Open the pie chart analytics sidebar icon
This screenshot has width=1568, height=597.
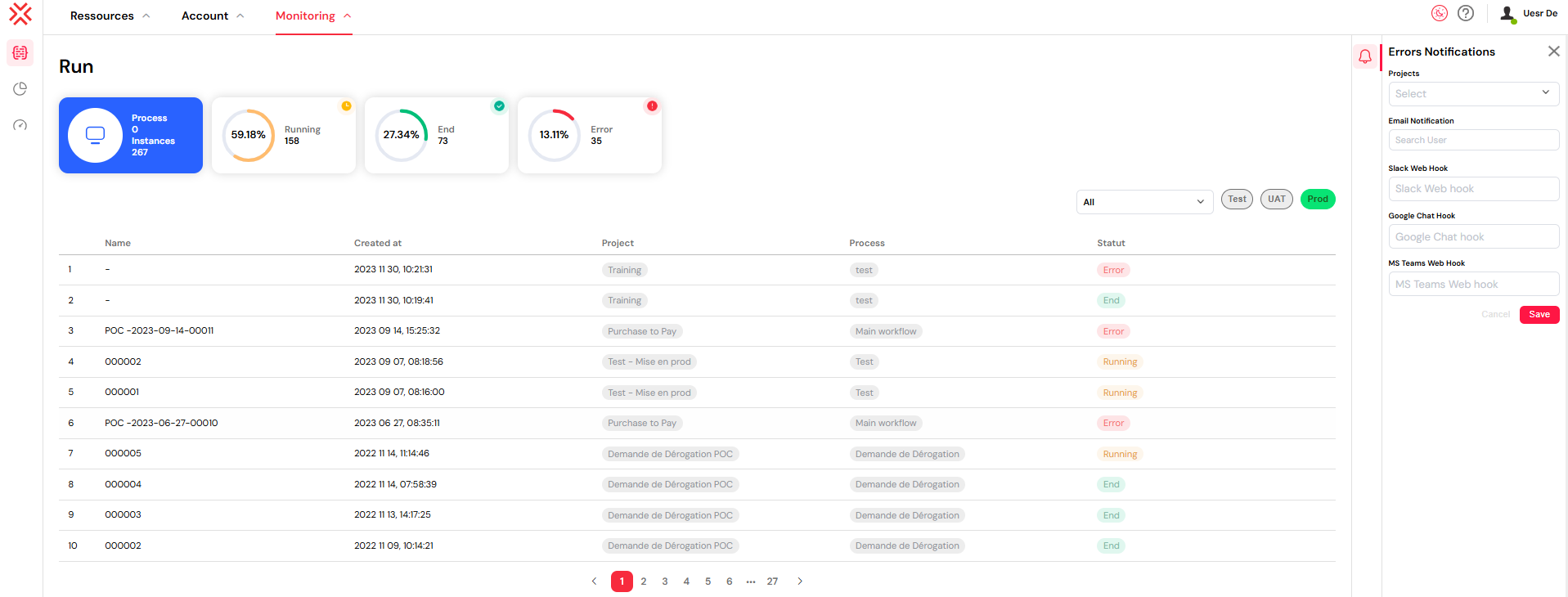click(x=20, y=88)
